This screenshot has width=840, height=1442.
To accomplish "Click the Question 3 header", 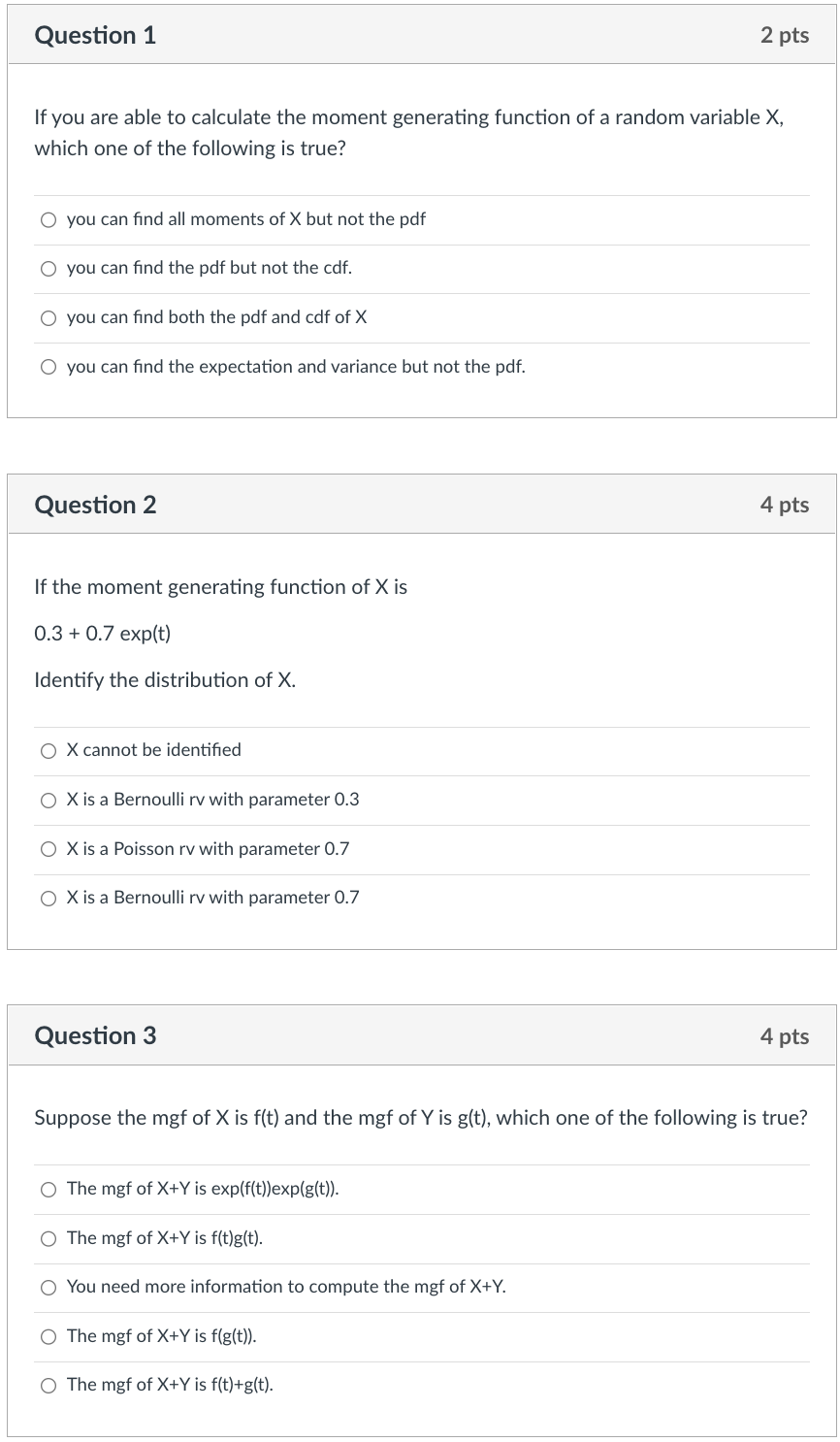I will 94,1035.
